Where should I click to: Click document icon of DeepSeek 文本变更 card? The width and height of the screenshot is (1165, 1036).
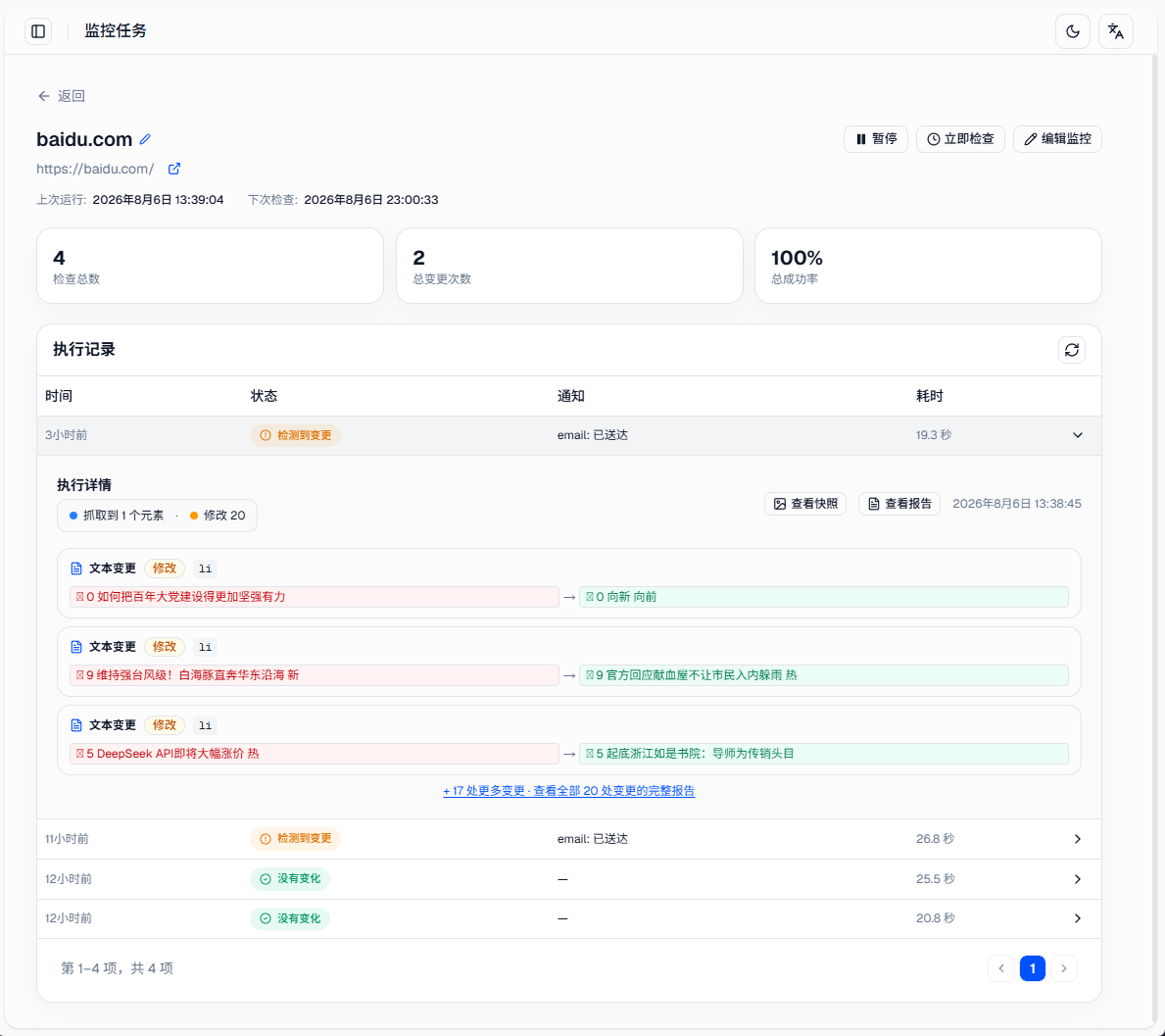[x=75, y=725]
